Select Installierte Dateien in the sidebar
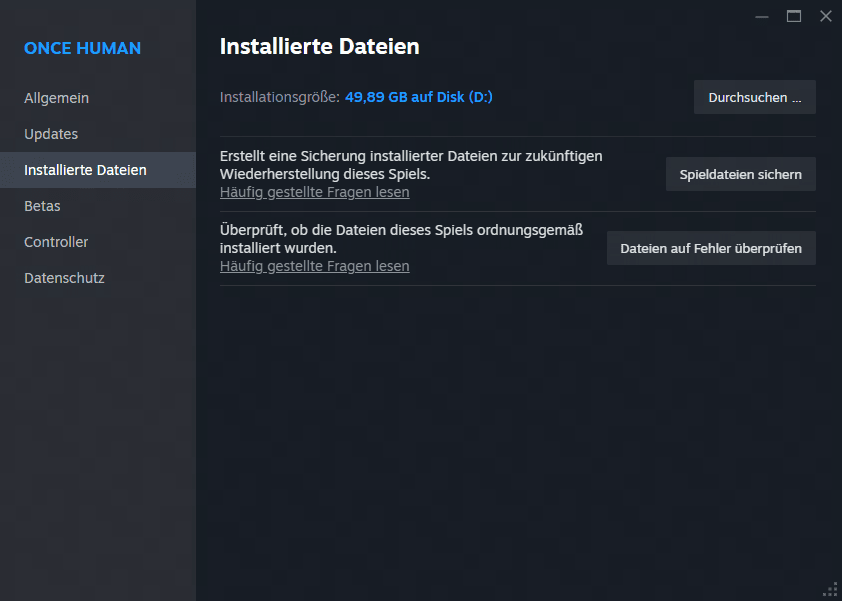Image resolution: width=842 pixels, height=601 pixels. 98,170
